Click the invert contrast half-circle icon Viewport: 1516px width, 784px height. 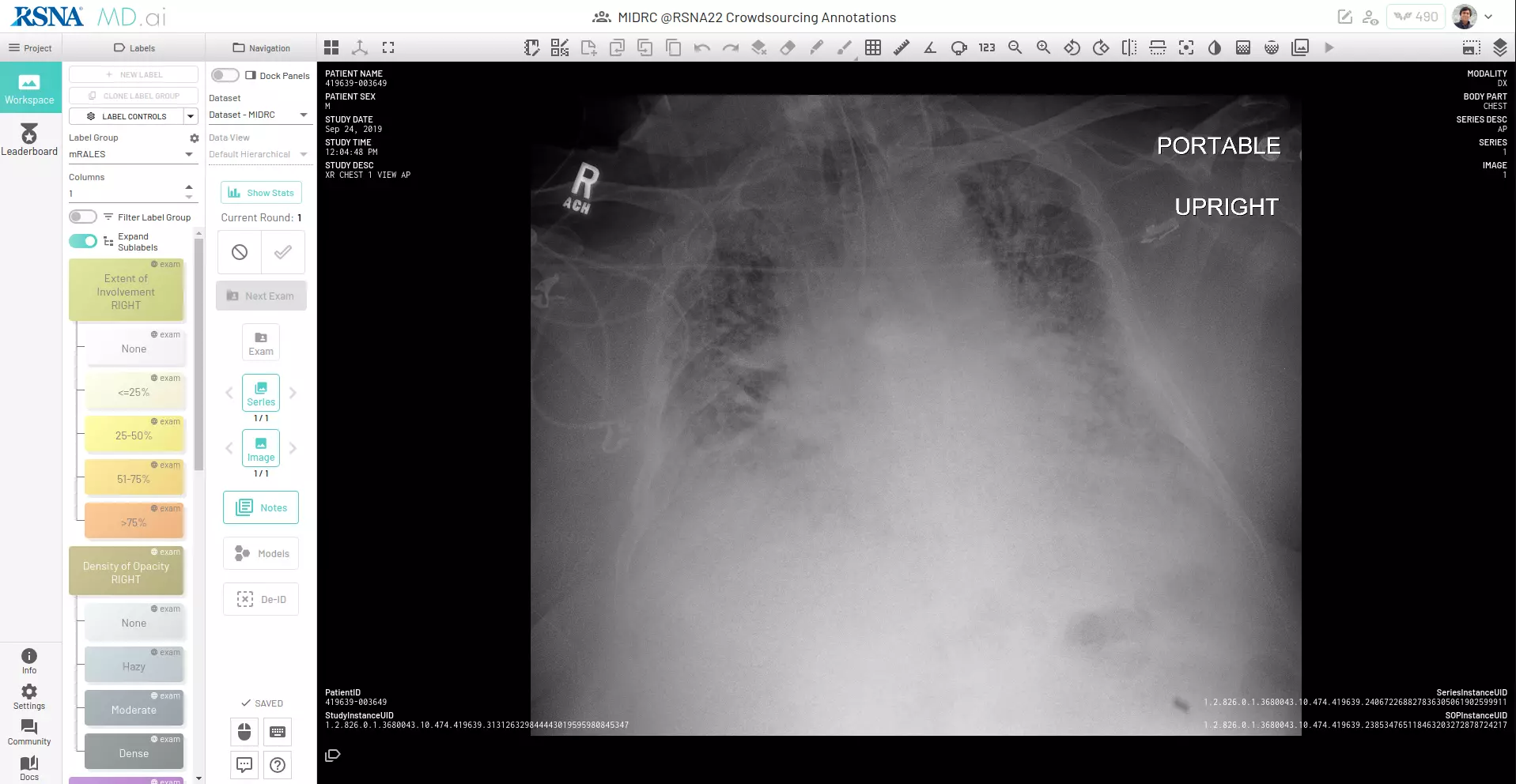[1214, 48]
